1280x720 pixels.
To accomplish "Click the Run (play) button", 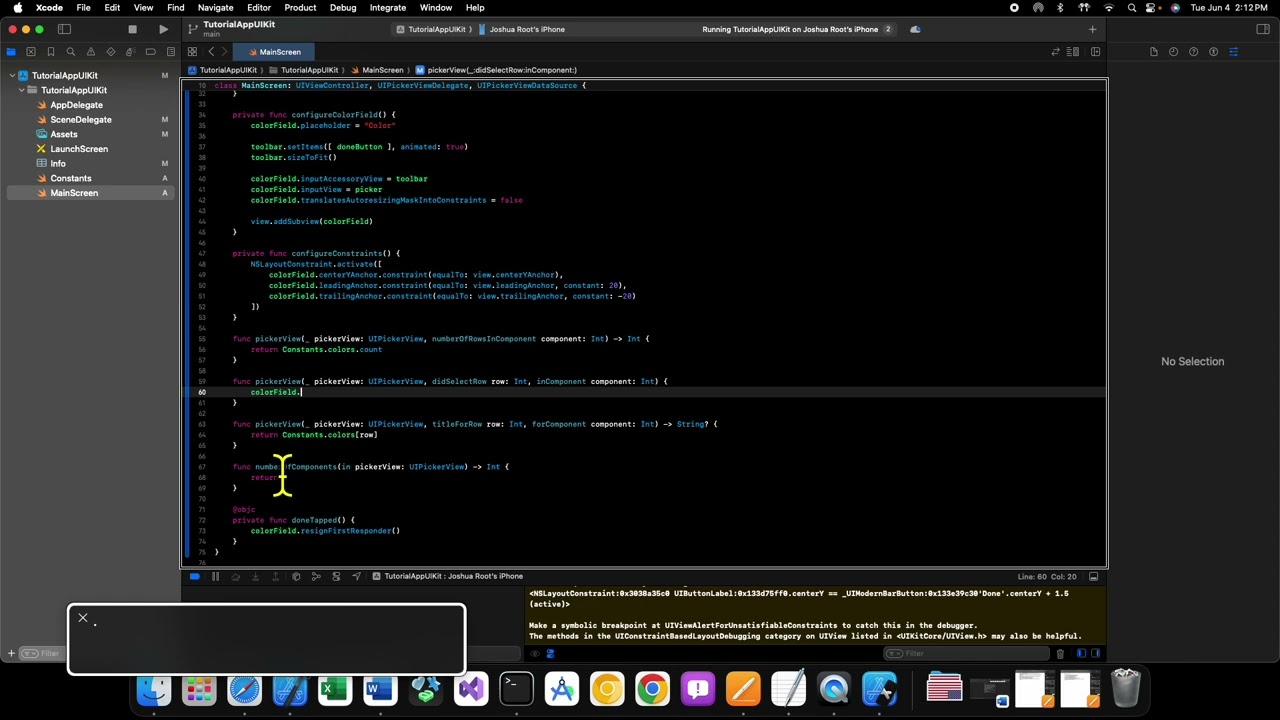I will 163,29.
